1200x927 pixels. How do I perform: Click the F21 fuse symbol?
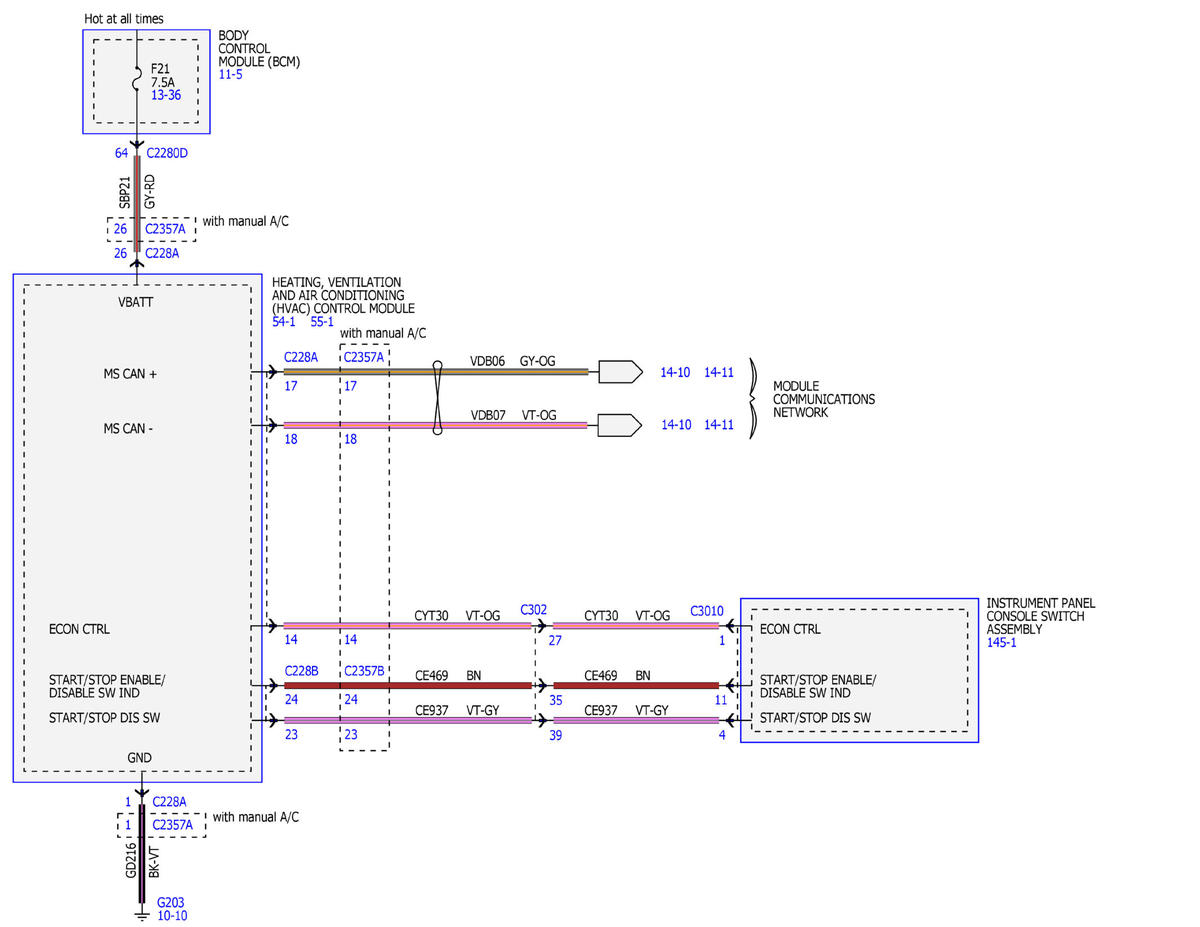138,77
